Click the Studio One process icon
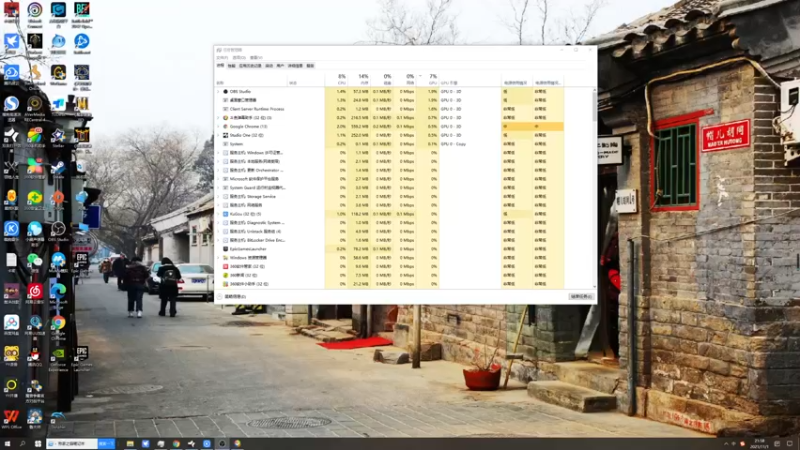 225,135
